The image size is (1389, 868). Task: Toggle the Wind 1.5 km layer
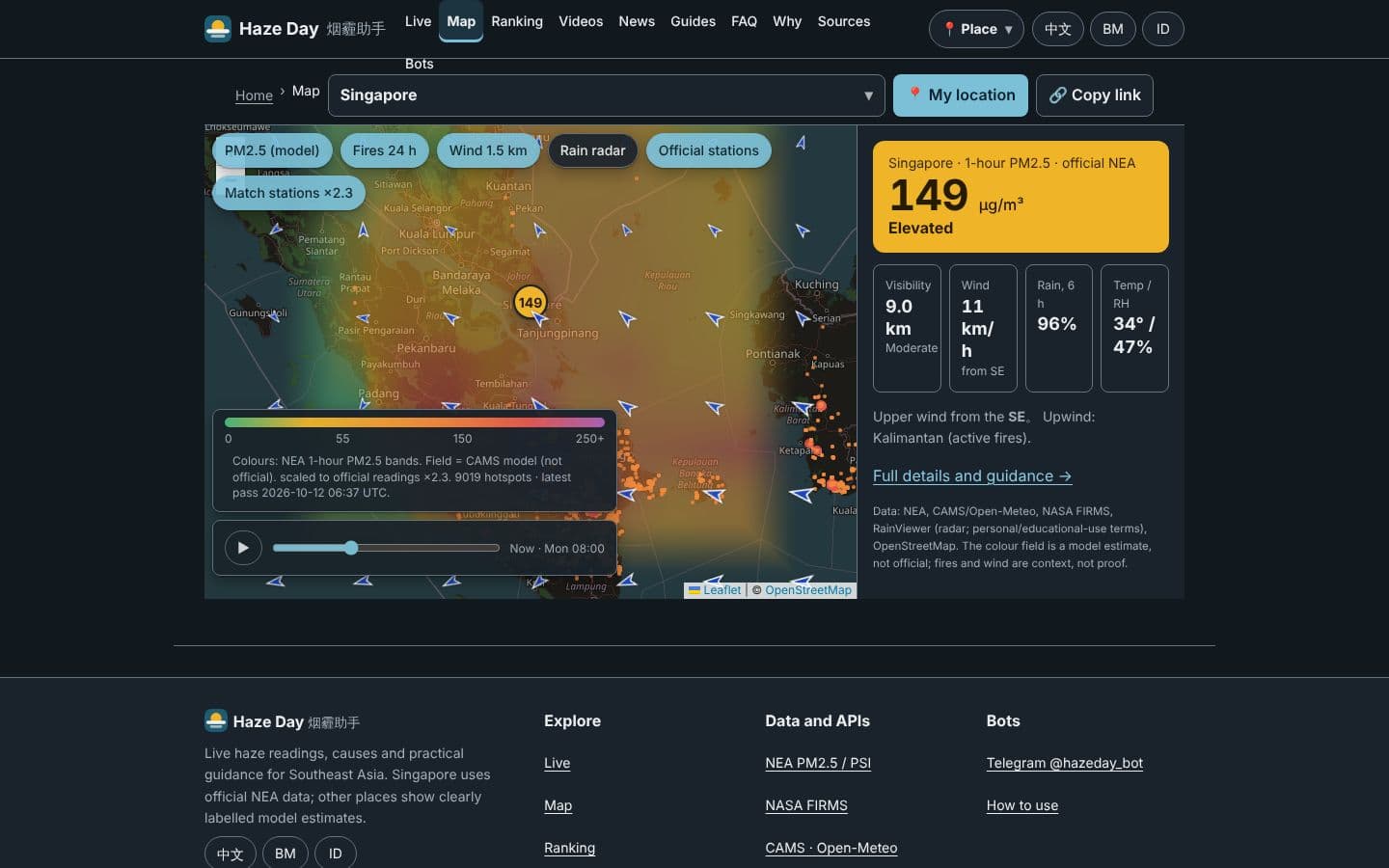coord(488,150)
